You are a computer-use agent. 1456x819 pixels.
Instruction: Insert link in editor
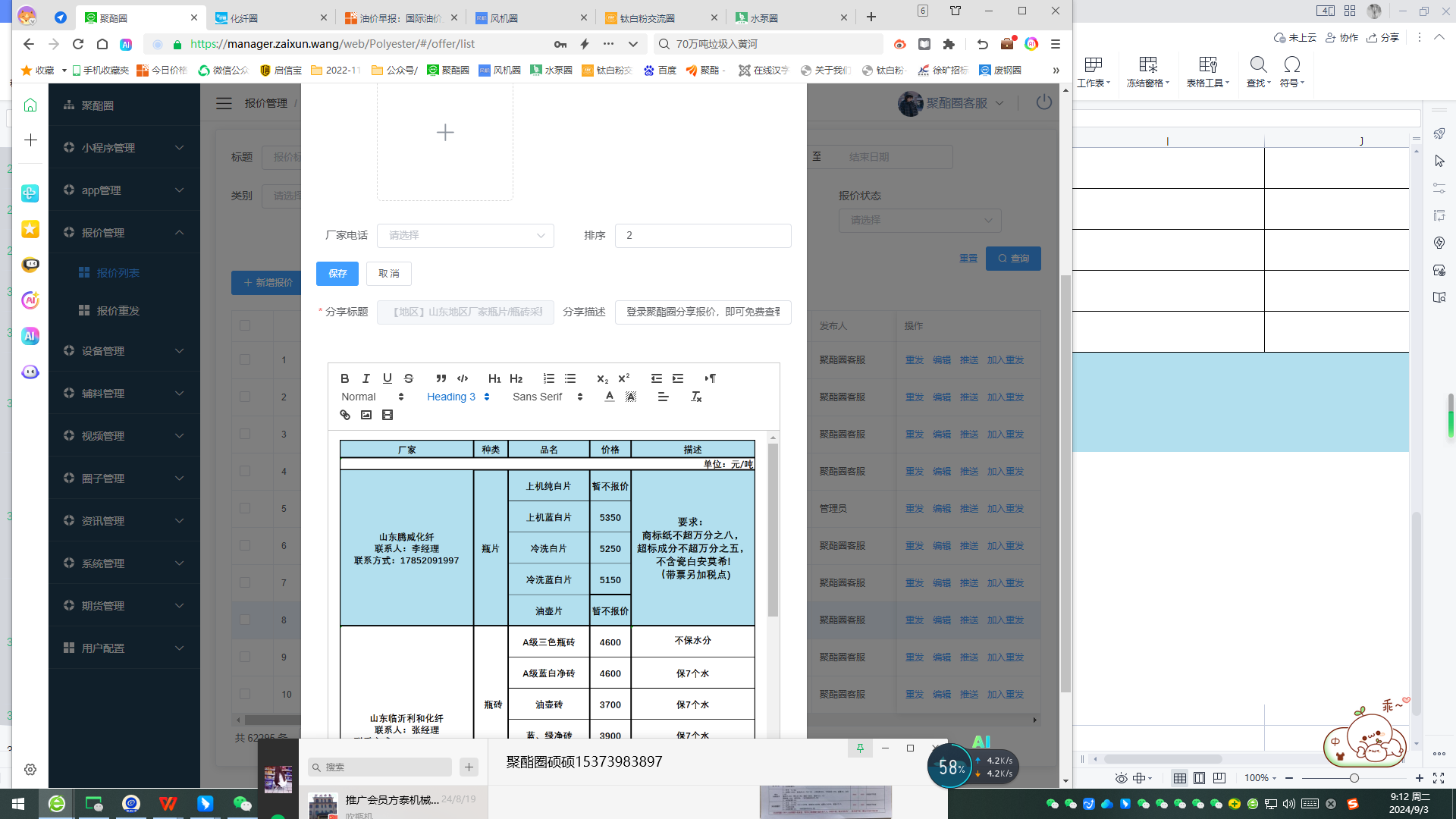pos(345,415)
